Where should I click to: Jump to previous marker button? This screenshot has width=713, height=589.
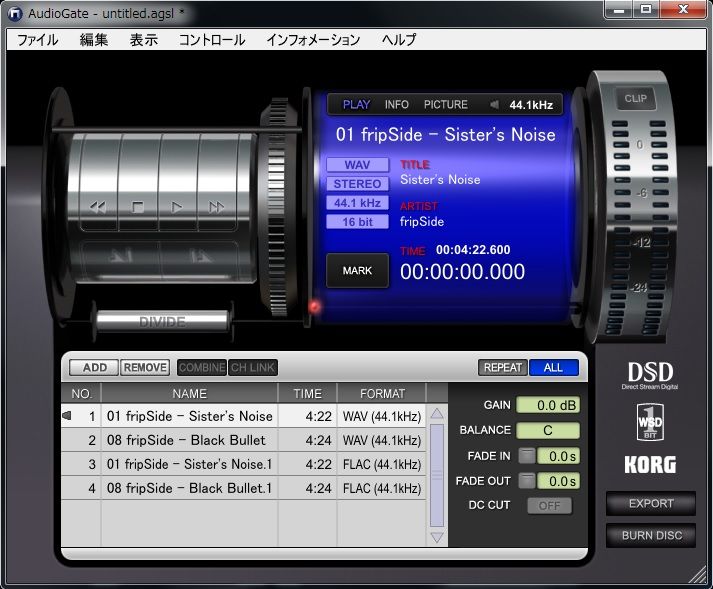(x=121, y=256)
